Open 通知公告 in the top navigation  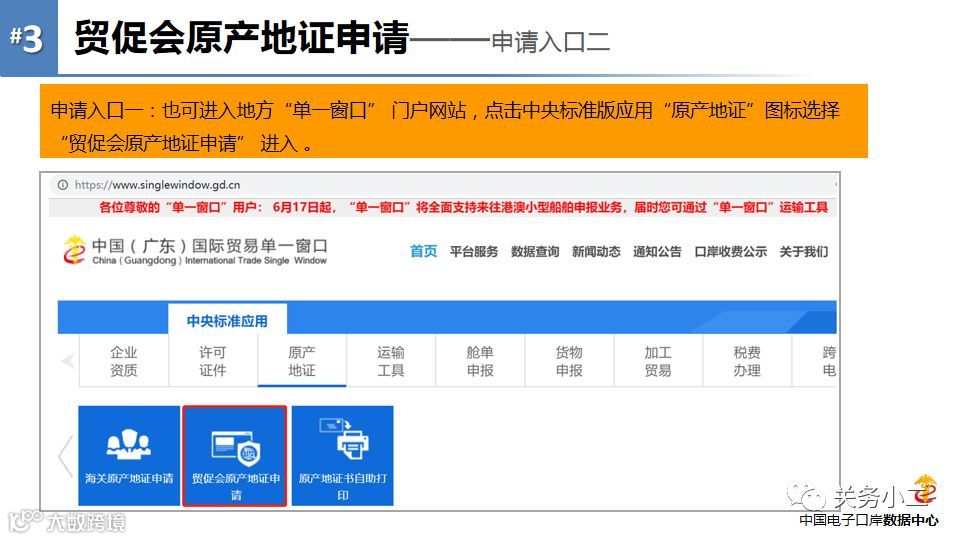[658, 252]
